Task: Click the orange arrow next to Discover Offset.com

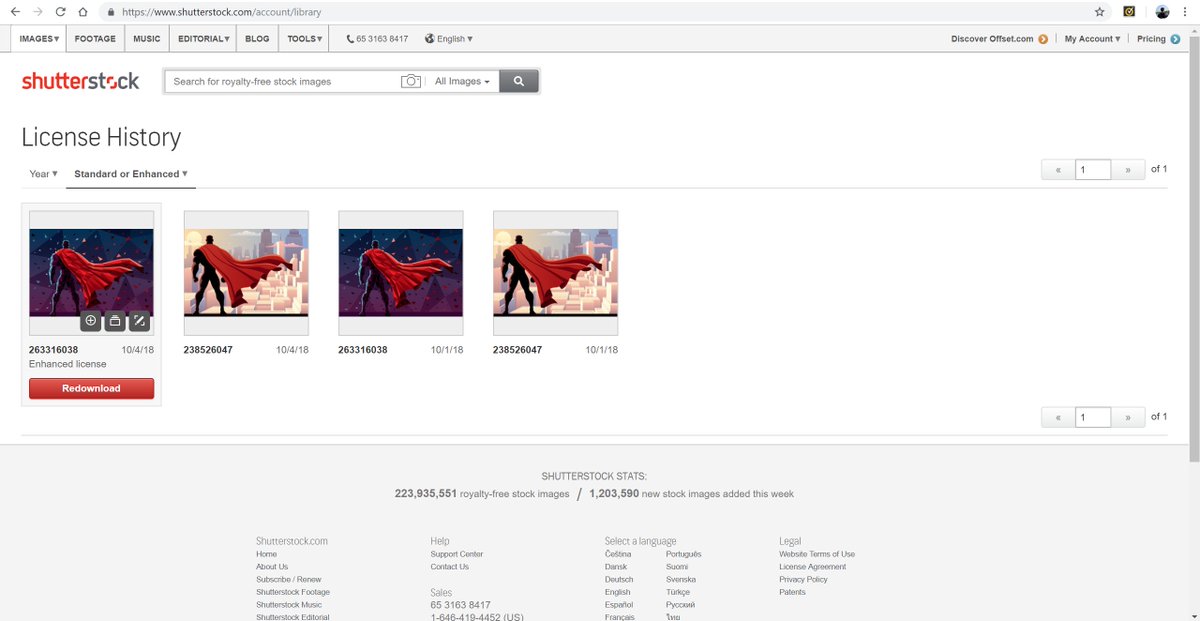Action: click(x=1043, y=39)
